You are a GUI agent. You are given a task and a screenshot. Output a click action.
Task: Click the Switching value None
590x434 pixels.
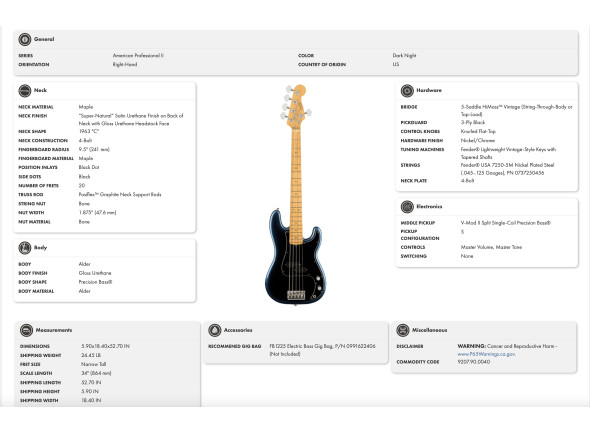pos(467,256)
